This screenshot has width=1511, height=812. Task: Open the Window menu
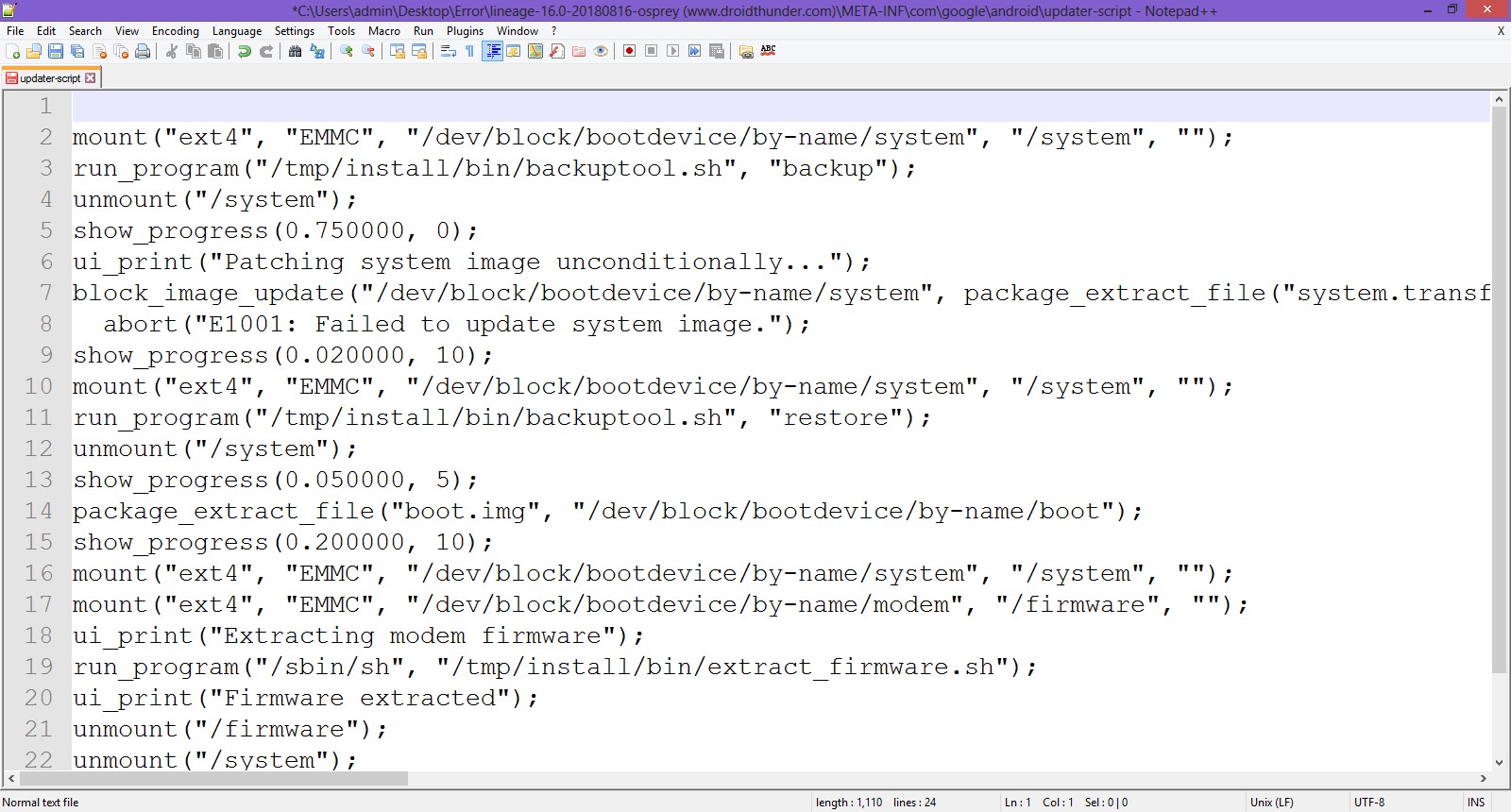(518, 31)
